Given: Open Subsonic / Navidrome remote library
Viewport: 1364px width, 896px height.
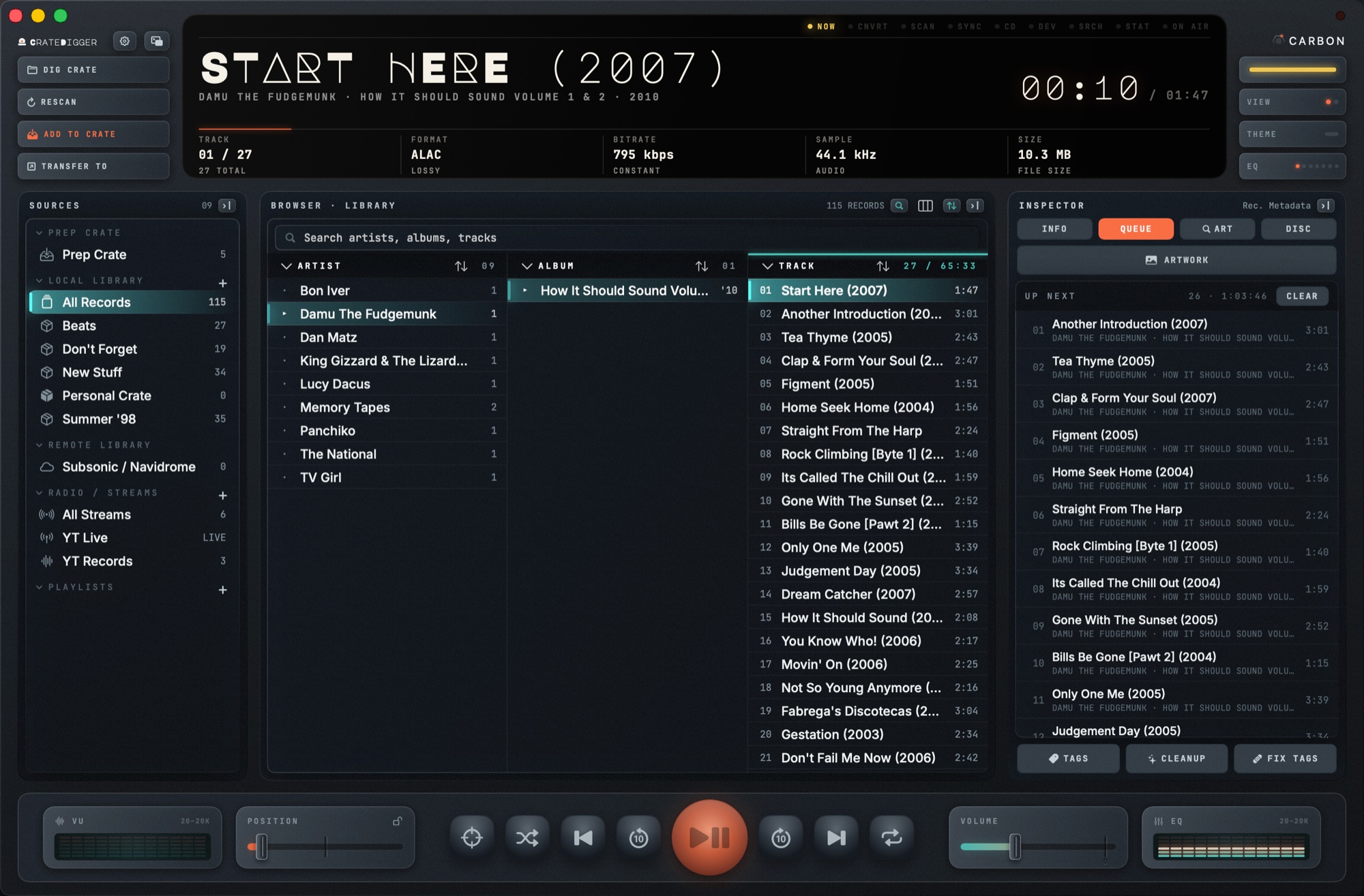Looking at the screenshot, I should (x=133, y=467).
